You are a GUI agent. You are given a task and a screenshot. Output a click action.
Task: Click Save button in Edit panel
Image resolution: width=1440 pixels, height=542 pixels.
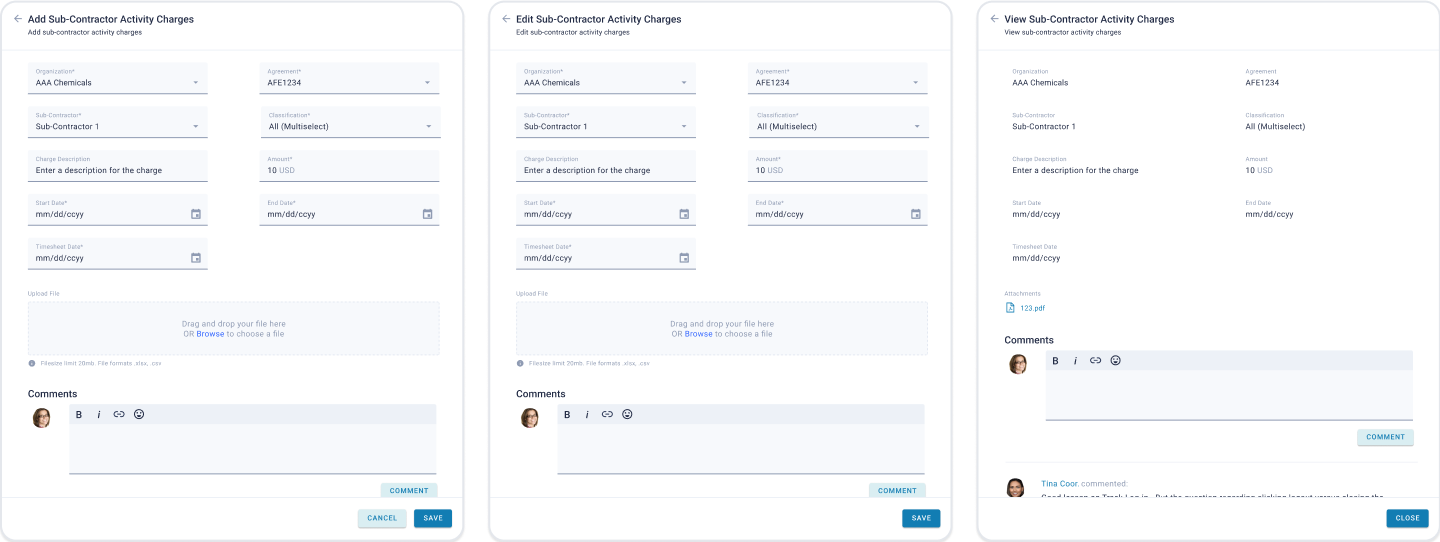[921, 518]
